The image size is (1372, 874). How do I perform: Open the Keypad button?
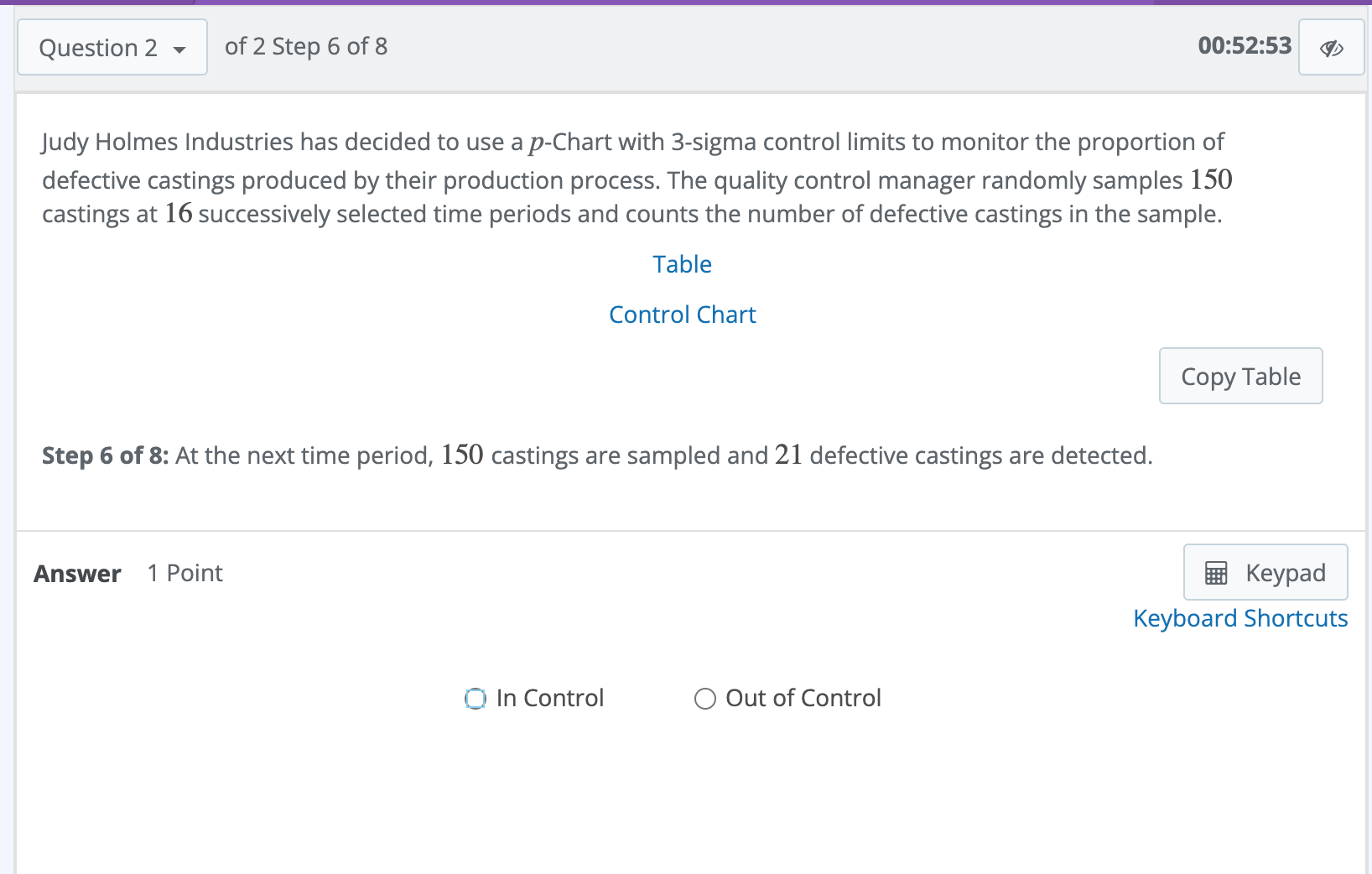tap(1265, 572)
